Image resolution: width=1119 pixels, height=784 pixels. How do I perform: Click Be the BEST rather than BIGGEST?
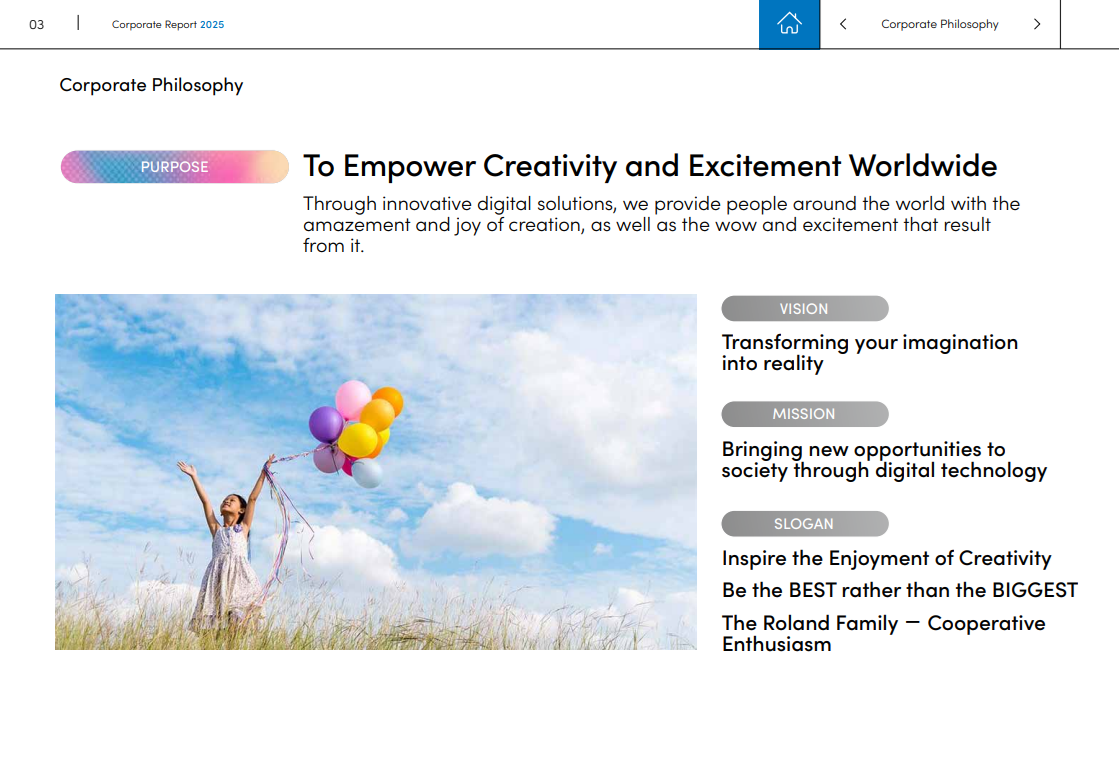(899, 590)
